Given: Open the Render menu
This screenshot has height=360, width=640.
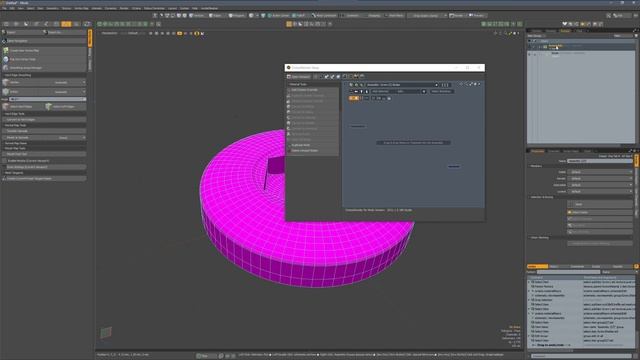Looking at the screenshot, I should coord(124,8).
